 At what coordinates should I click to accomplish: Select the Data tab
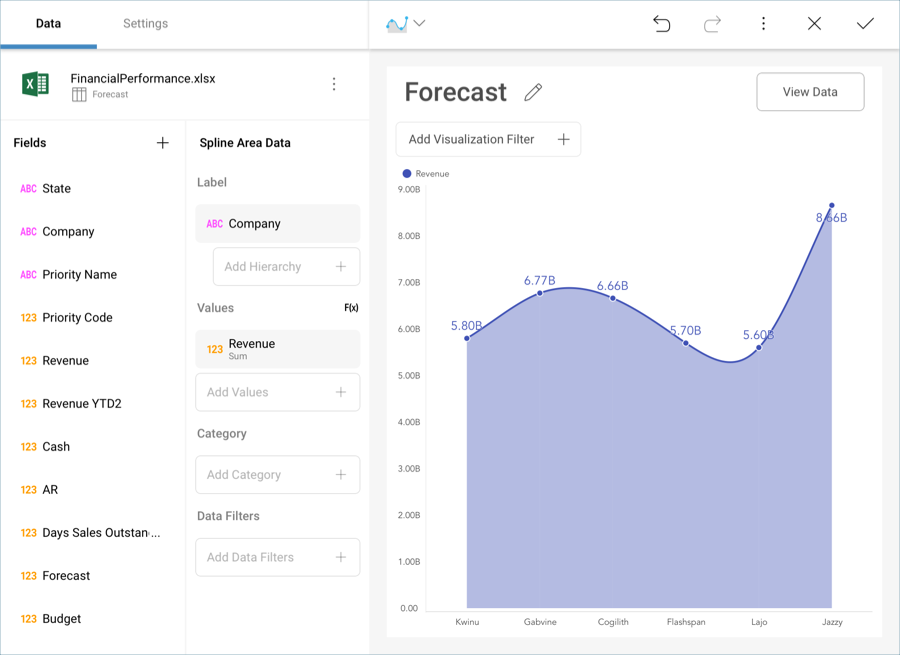point(48,24)
